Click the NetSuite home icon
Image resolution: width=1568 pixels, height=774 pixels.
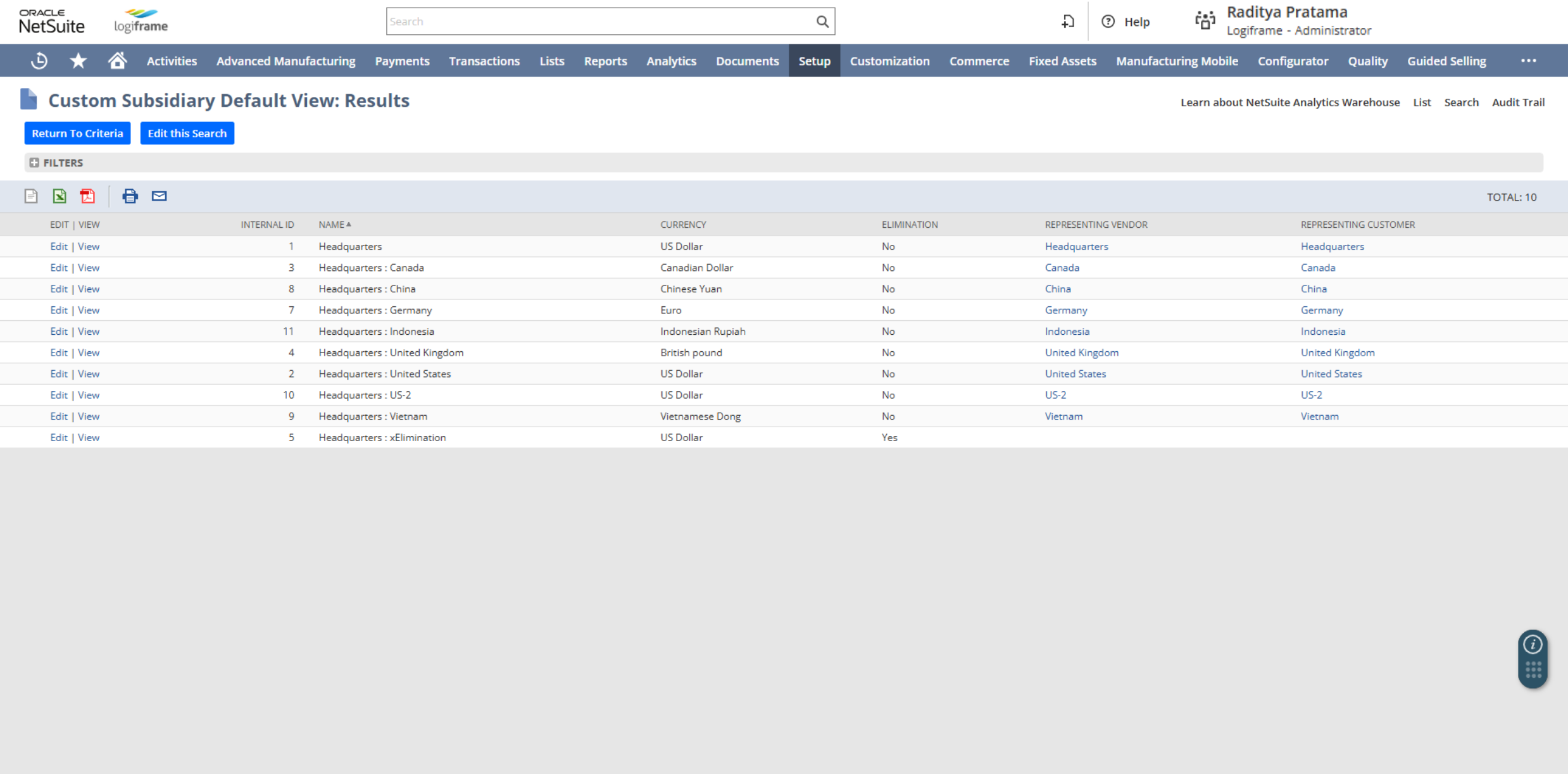(x=117, y=61)
